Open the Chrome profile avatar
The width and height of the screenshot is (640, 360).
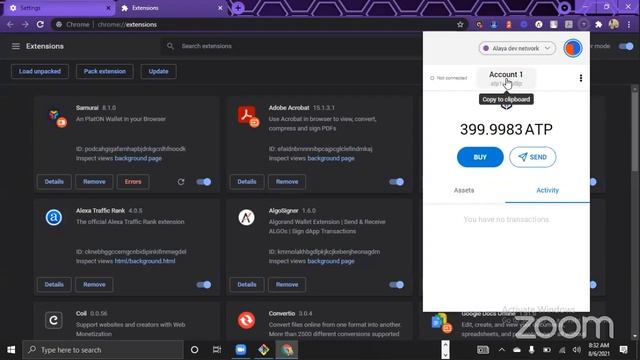pos(613,24)
